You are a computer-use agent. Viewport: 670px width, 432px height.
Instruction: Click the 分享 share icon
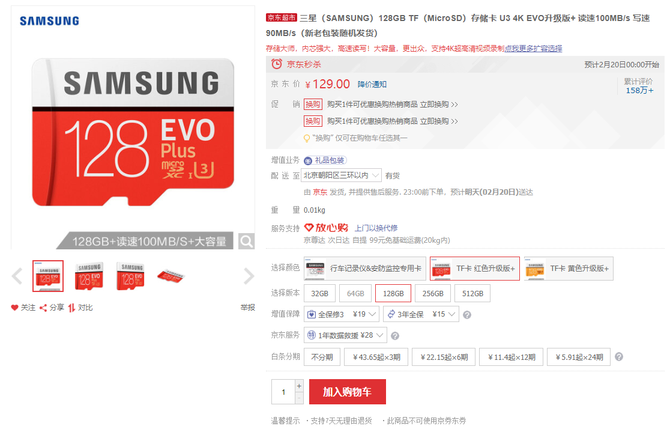click(43, 308)
